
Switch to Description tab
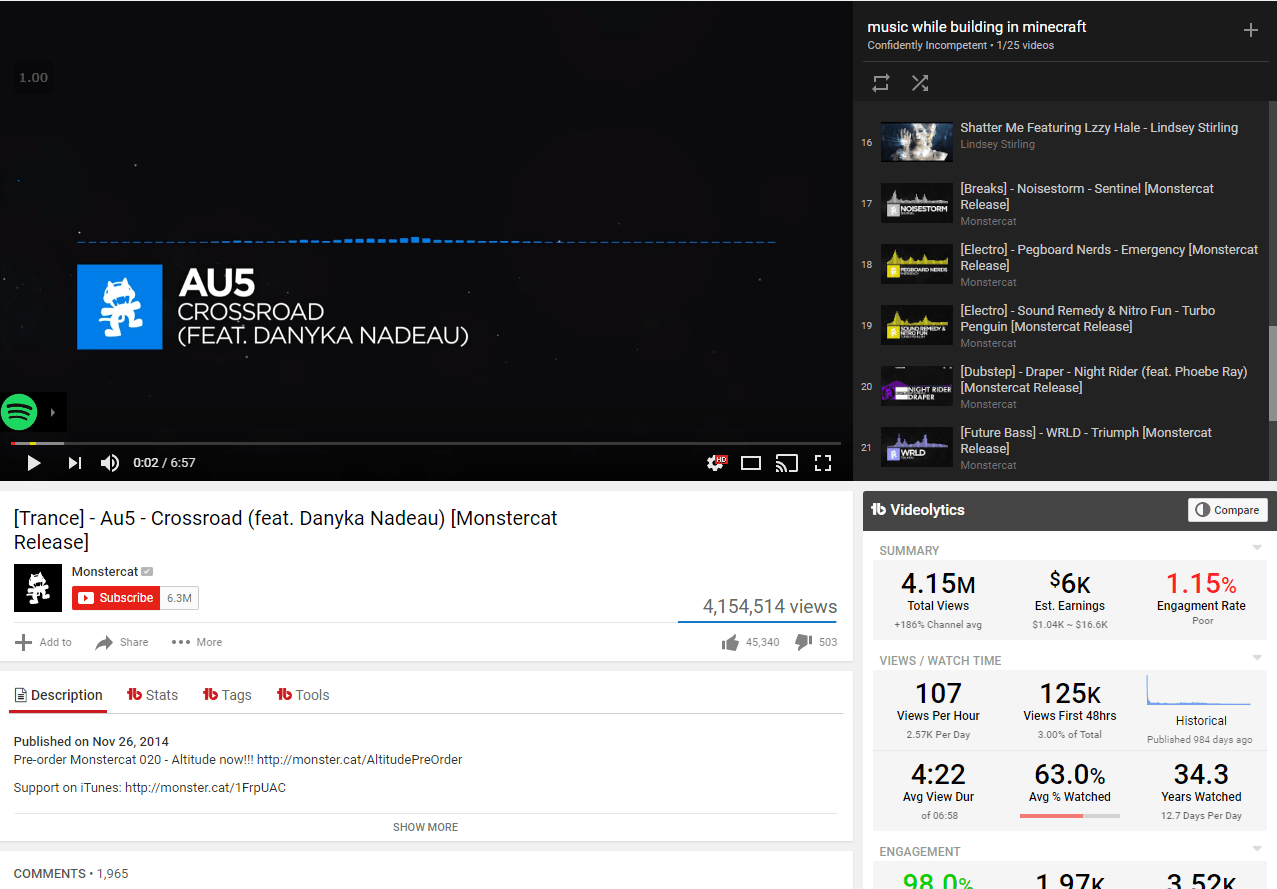pyautogui.click(x=58, y=695)
